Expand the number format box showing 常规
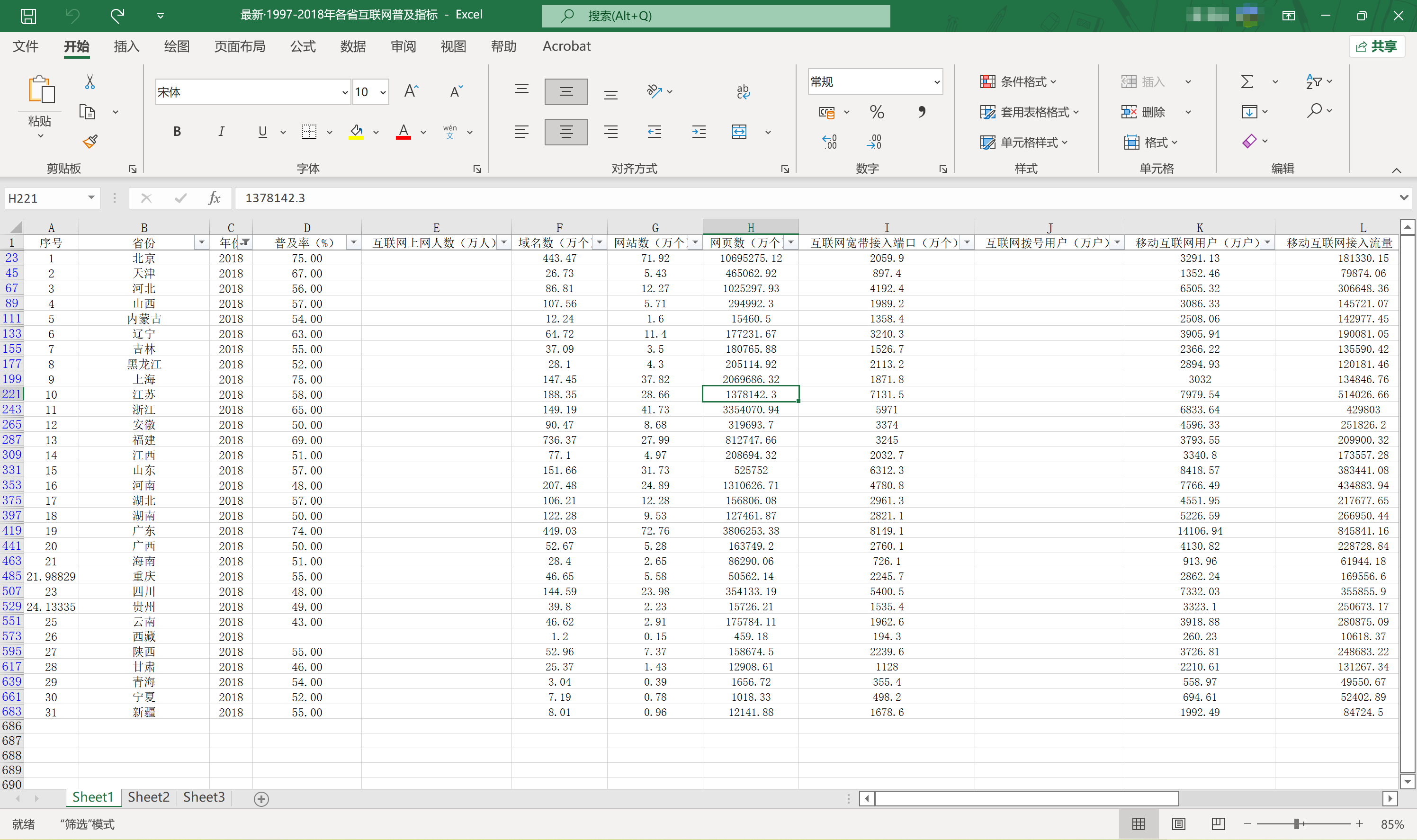This screenshot has height=840, width=1417. pyautogui.click(x=936, y=82)
